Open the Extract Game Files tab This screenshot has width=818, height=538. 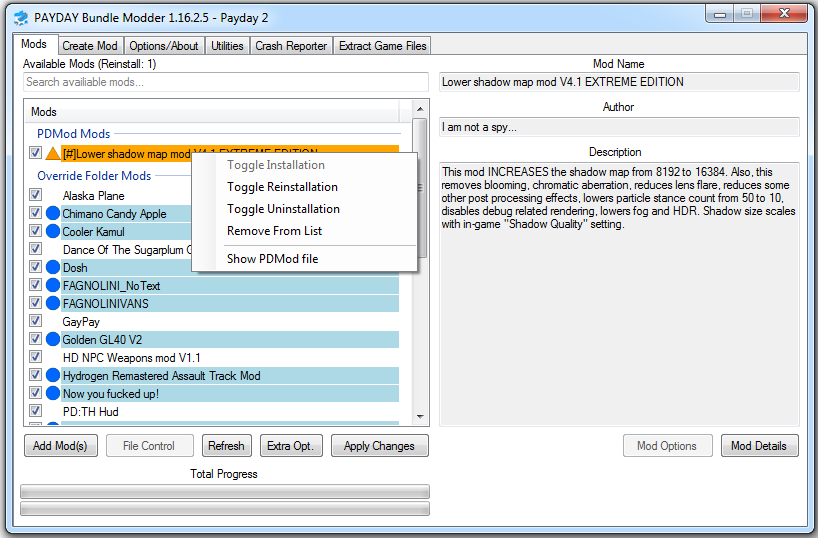tap(382, 46)
